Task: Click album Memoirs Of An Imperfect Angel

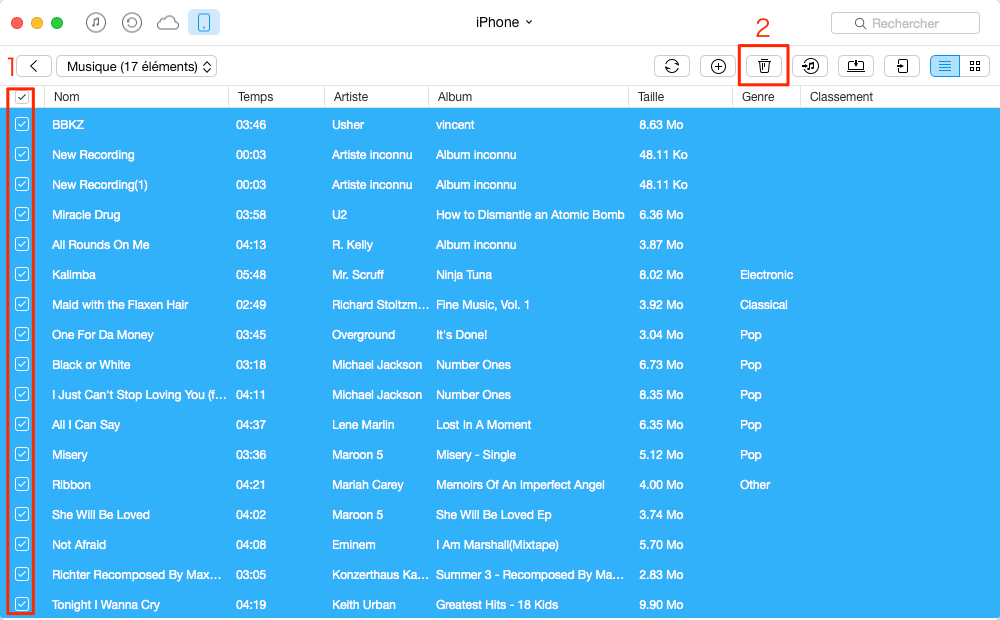Action: pos(520,485)
